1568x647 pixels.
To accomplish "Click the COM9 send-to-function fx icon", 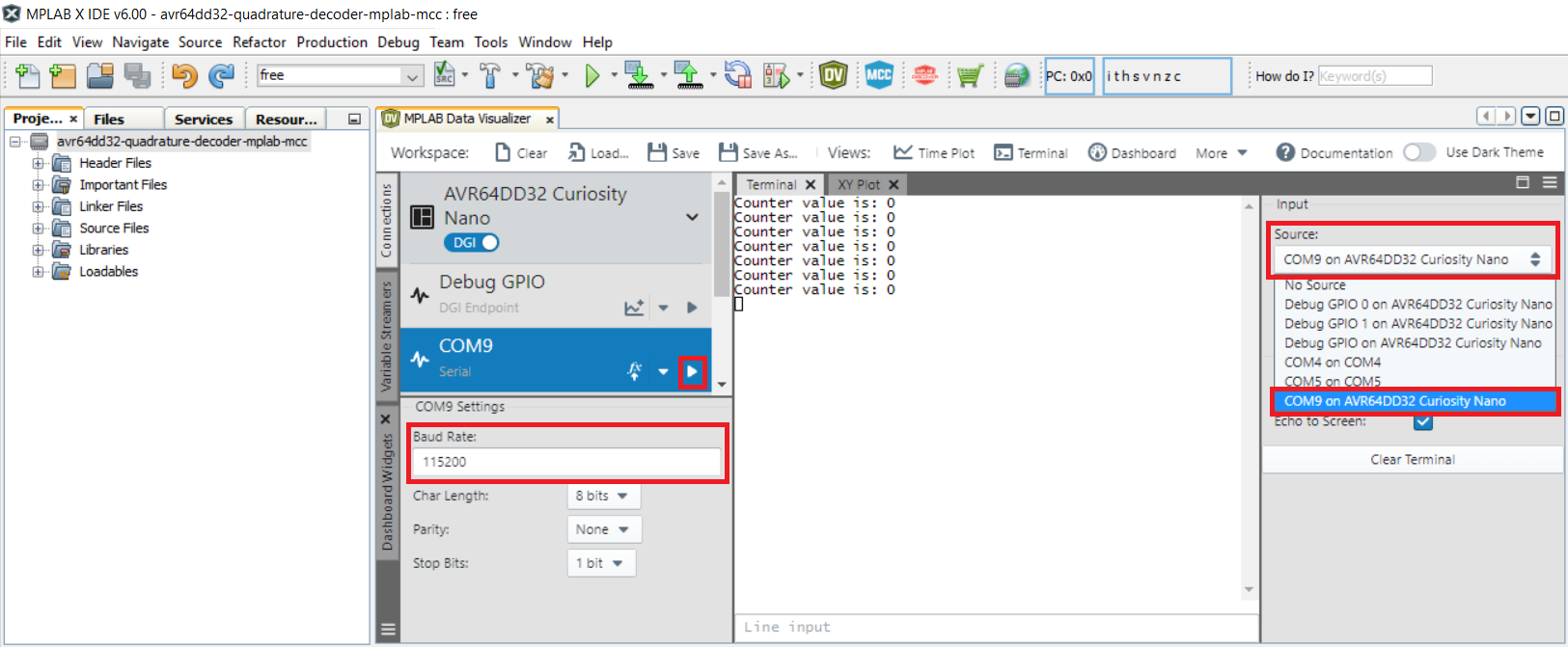I will point(634,371).
